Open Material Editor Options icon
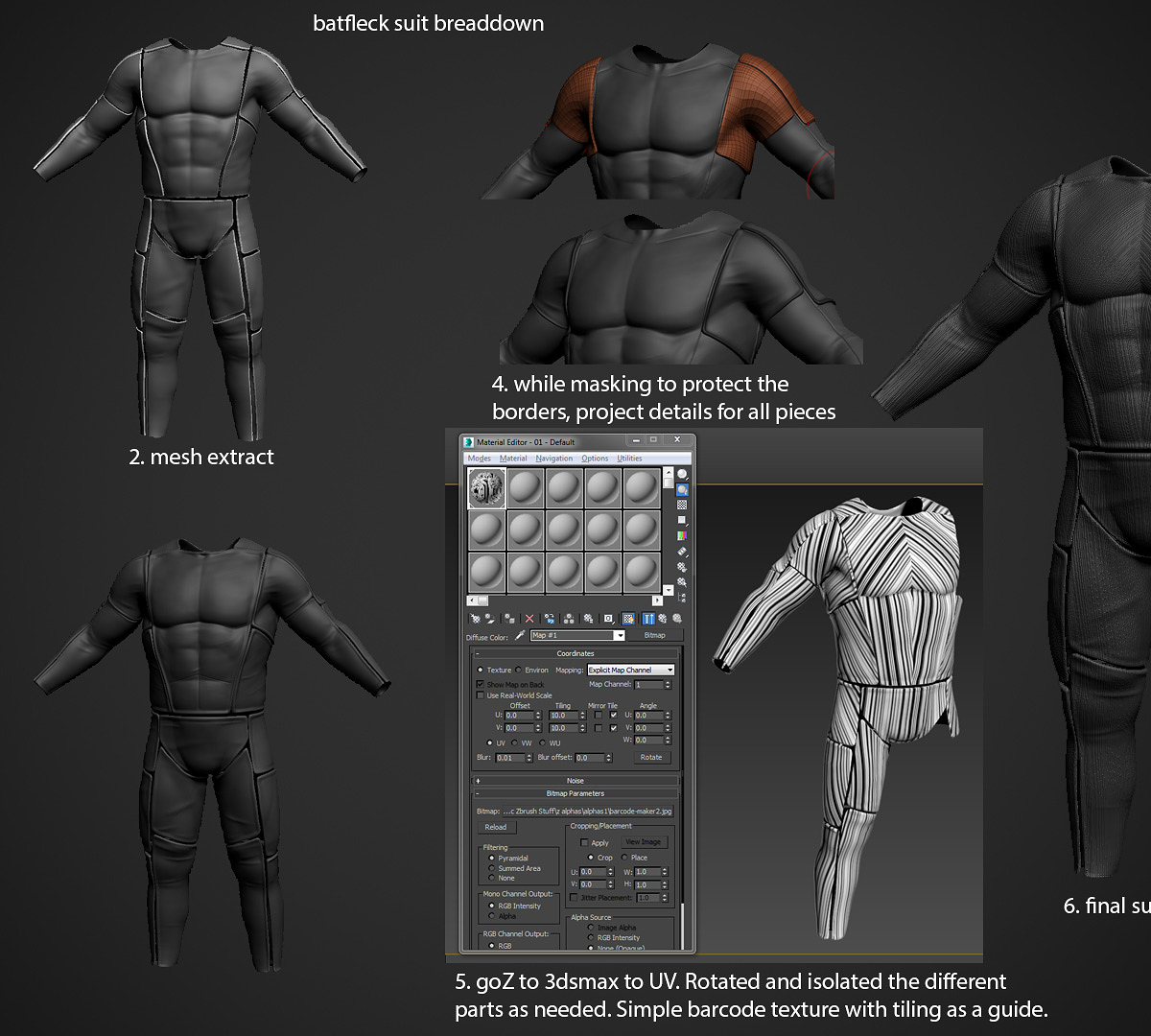This screenshot has width=1151, height=1036. pyautogui.click(x=682, y=567)
